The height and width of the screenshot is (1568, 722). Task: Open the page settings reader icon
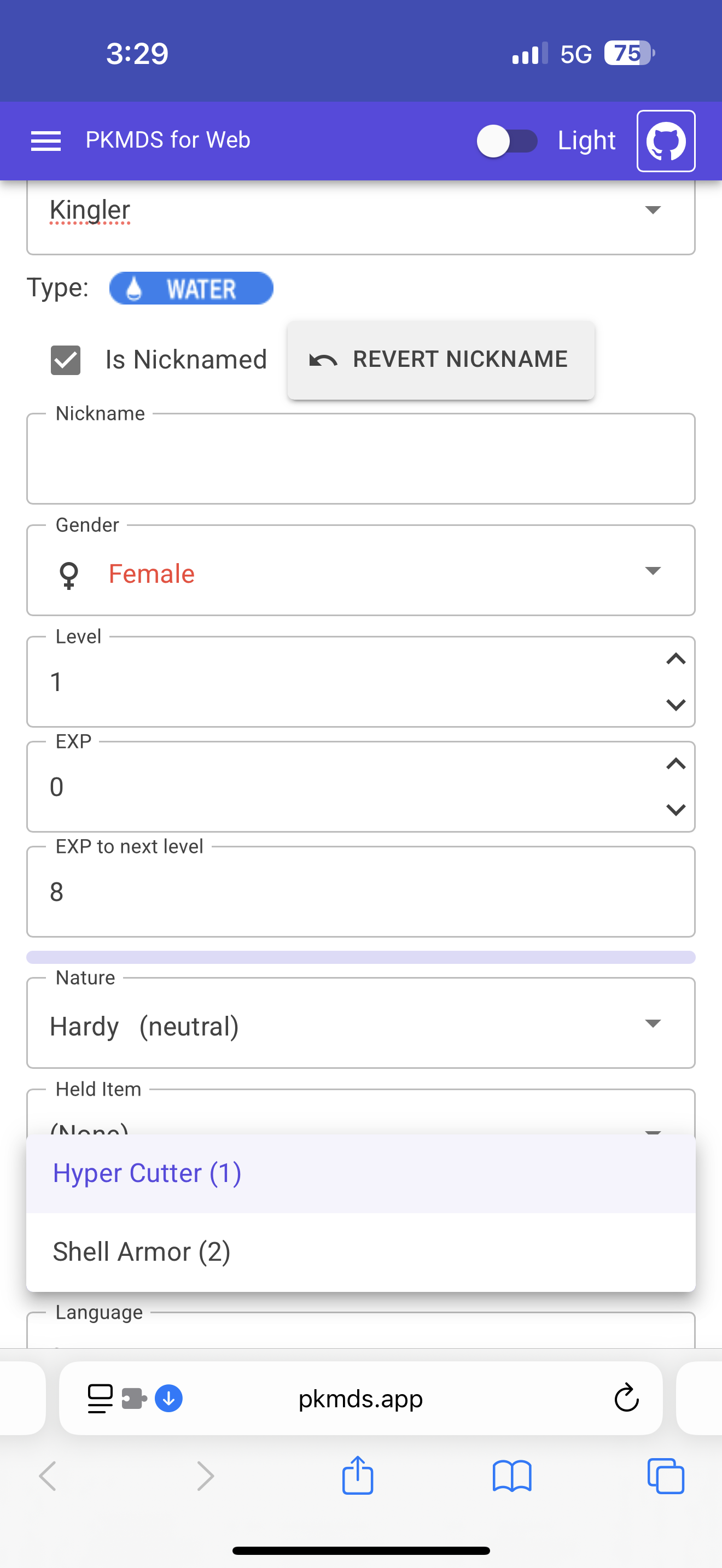pos(101,1398)
